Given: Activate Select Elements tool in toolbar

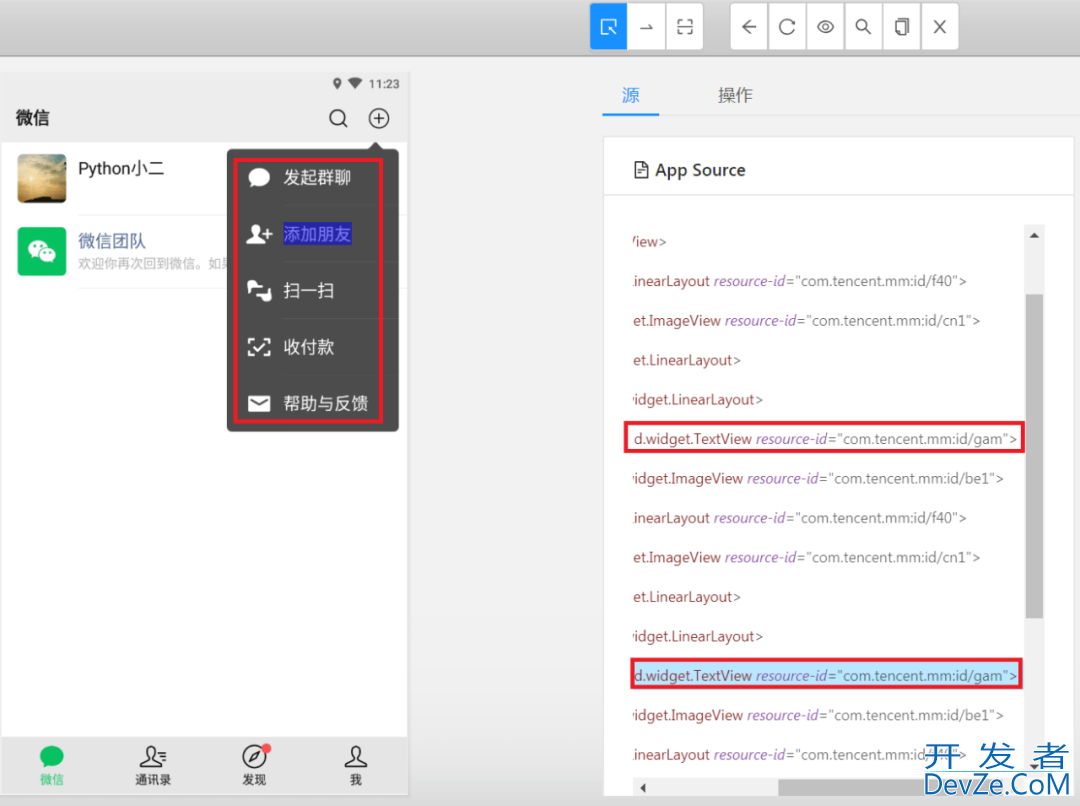Looking at the screenshot, I should point(608,27).
